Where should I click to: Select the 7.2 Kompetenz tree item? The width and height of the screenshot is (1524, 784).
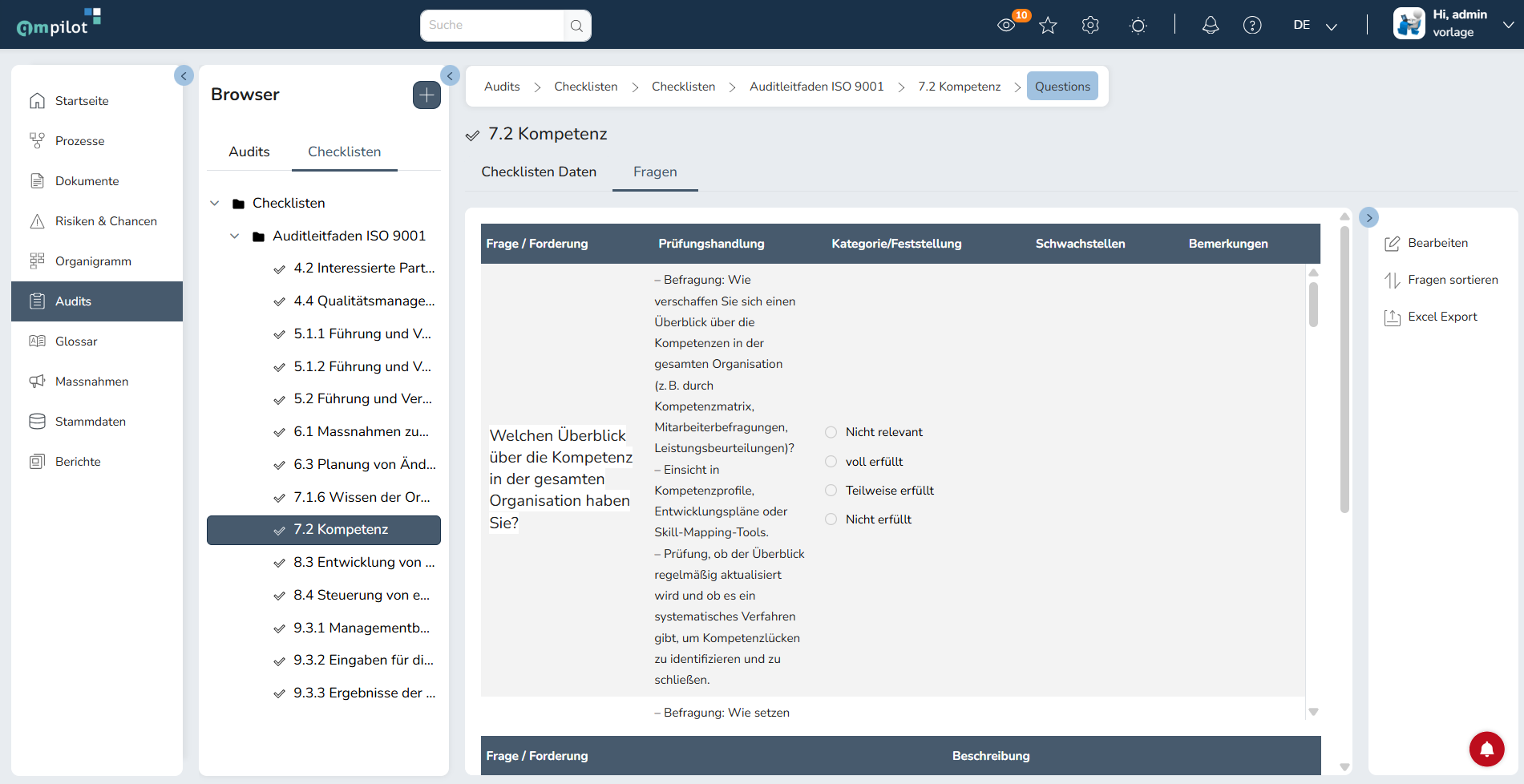coord(324,531)
